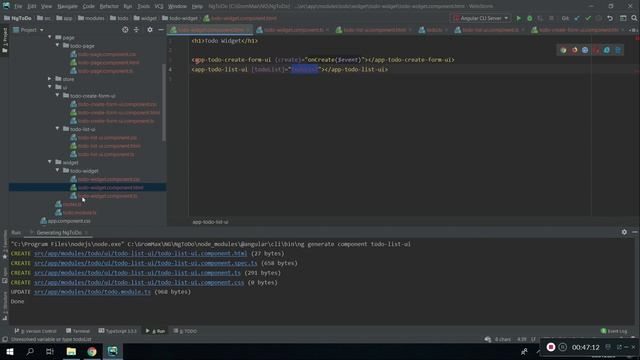
Task: Open the Version Control tool window
Action: (36, 331)
